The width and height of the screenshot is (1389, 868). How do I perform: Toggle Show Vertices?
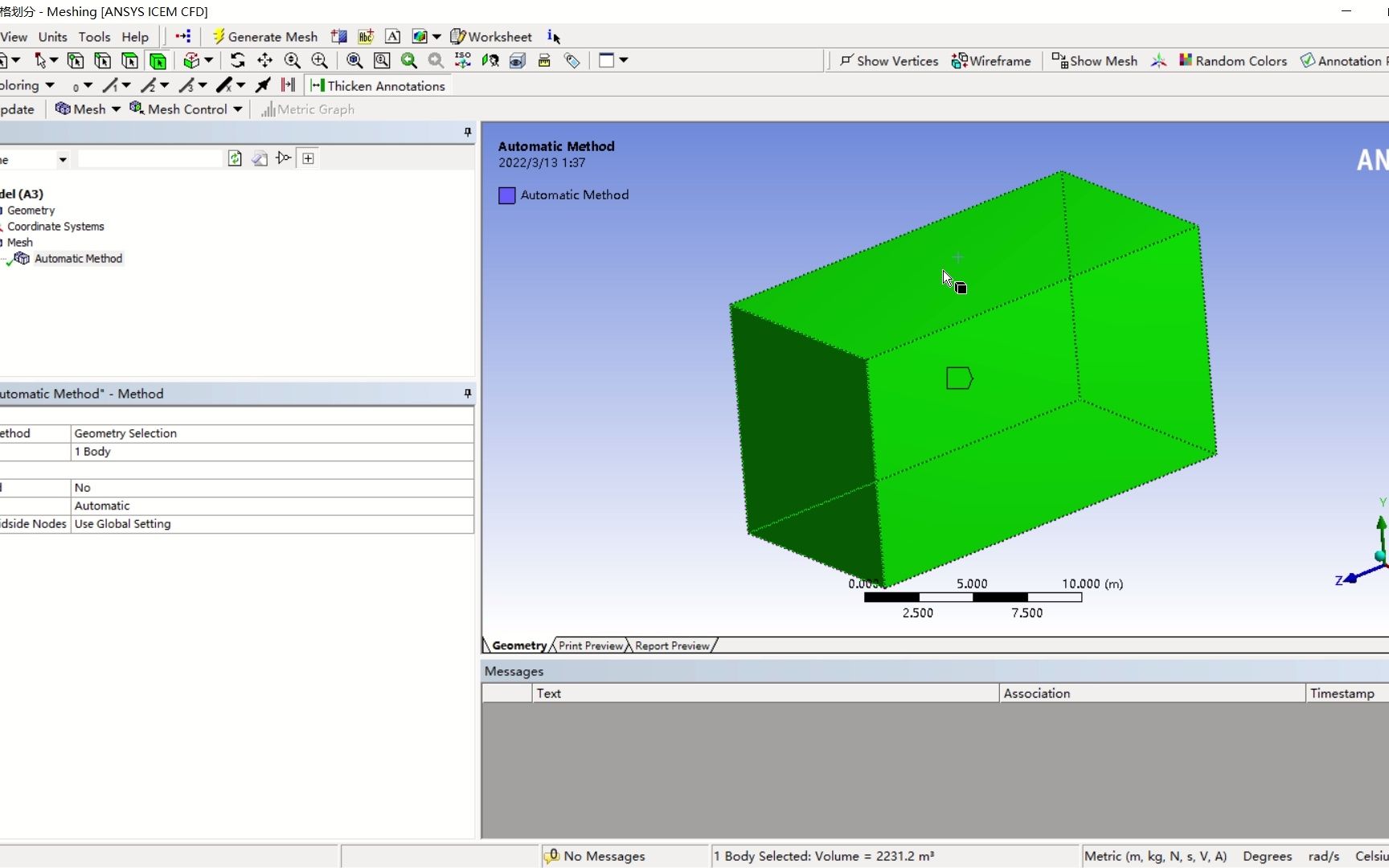point(889,60)
